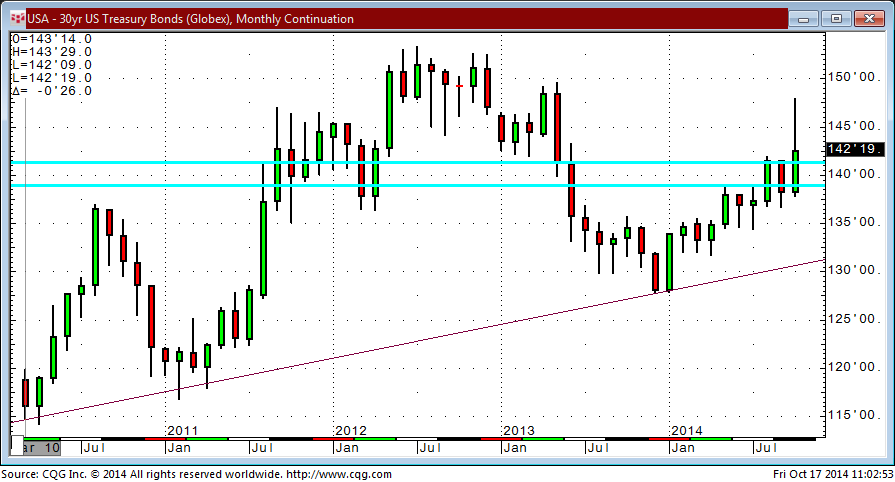Click the 2011 year label
895x482 pixels.
[x=183, y=431]
